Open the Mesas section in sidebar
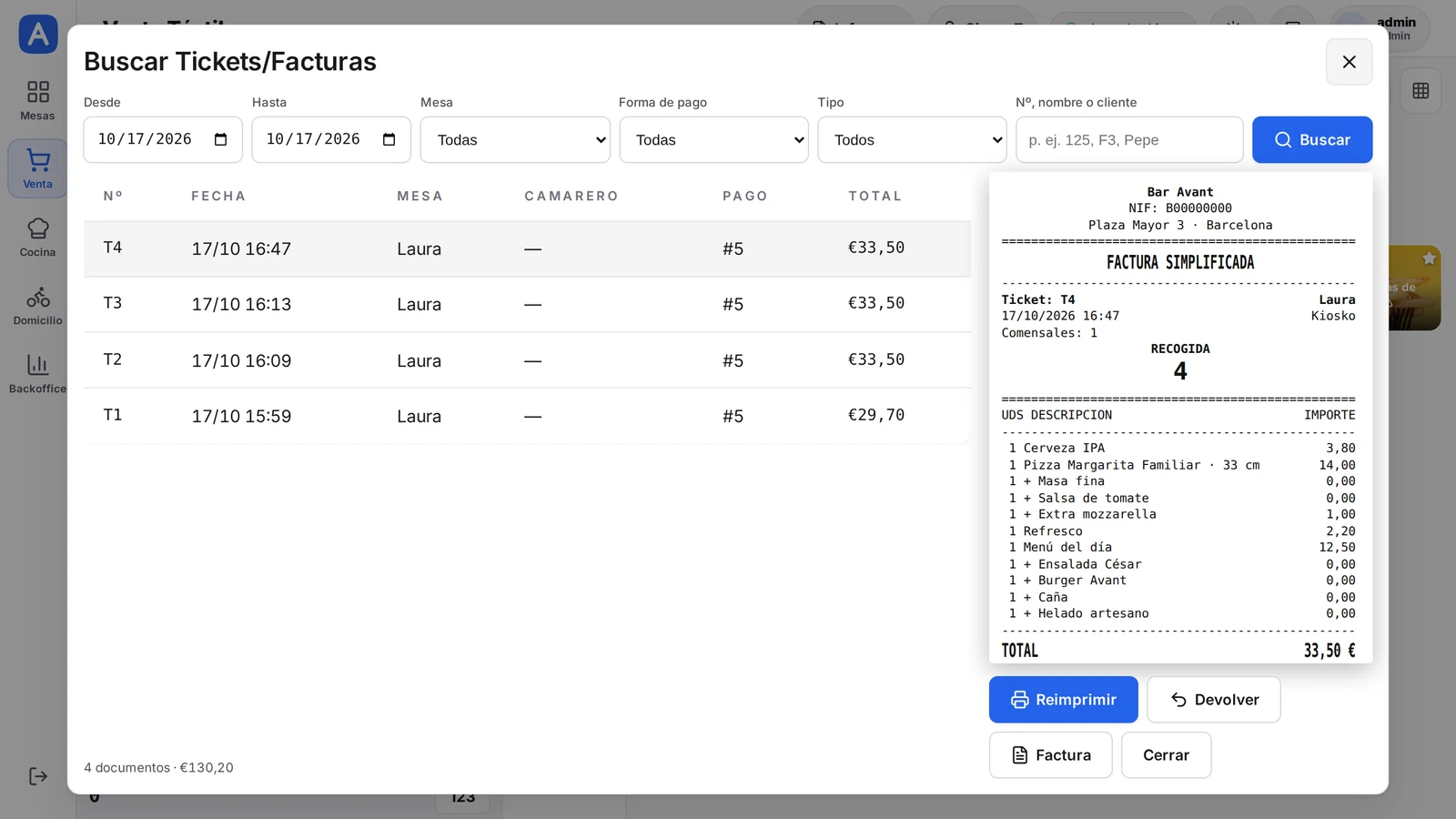Screen dimensions: 1456x819 37,100
